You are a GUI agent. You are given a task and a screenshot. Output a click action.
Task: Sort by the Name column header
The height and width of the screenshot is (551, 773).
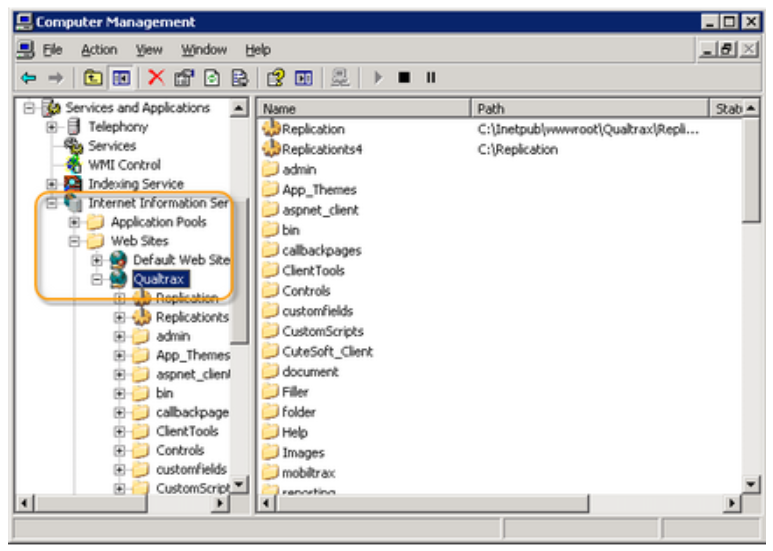click(364, 108)
